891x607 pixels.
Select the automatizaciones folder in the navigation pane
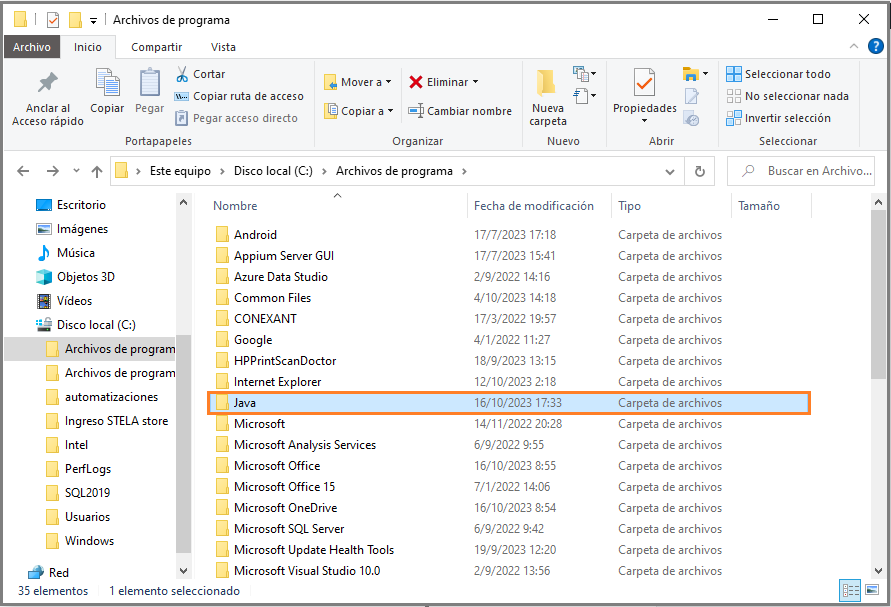coord(102,397)
